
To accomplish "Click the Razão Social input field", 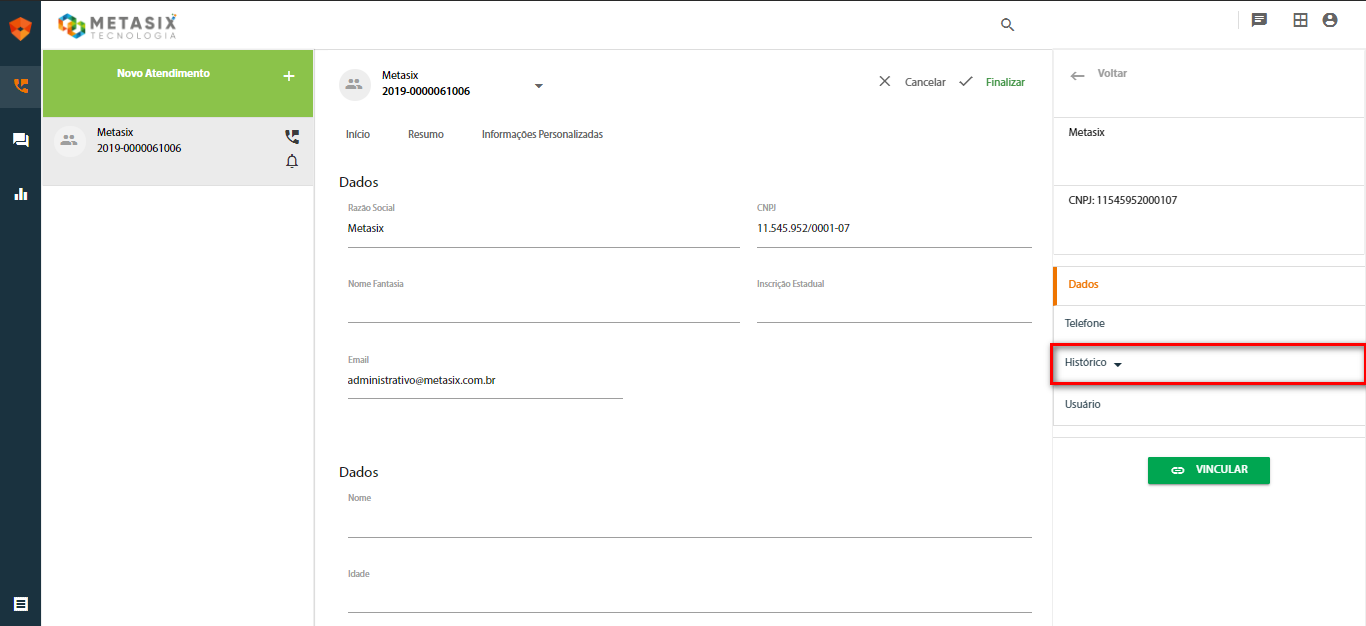I will (x=543, y=229).
